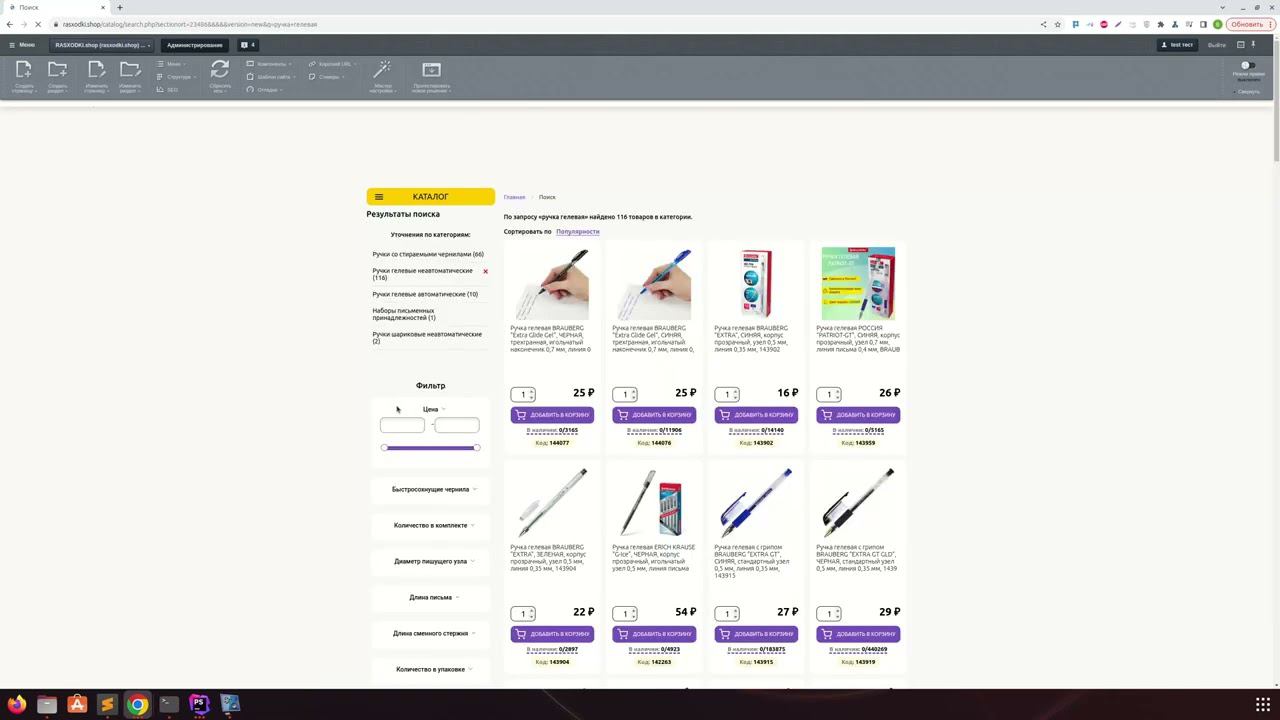Click the admin panel window-mode icon

click(x=1241, y=45)
